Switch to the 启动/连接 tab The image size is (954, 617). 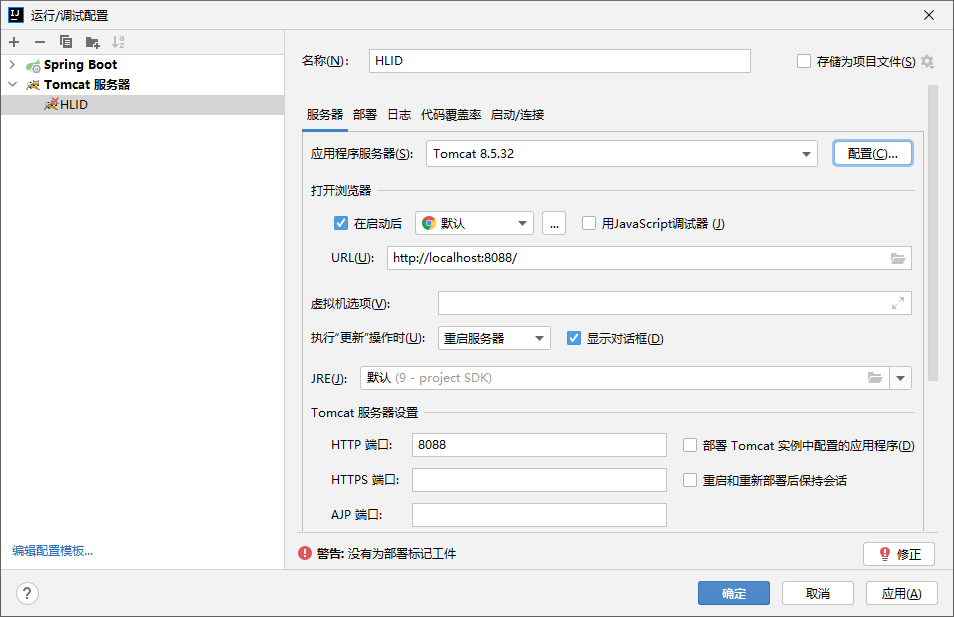click(517, 115)
